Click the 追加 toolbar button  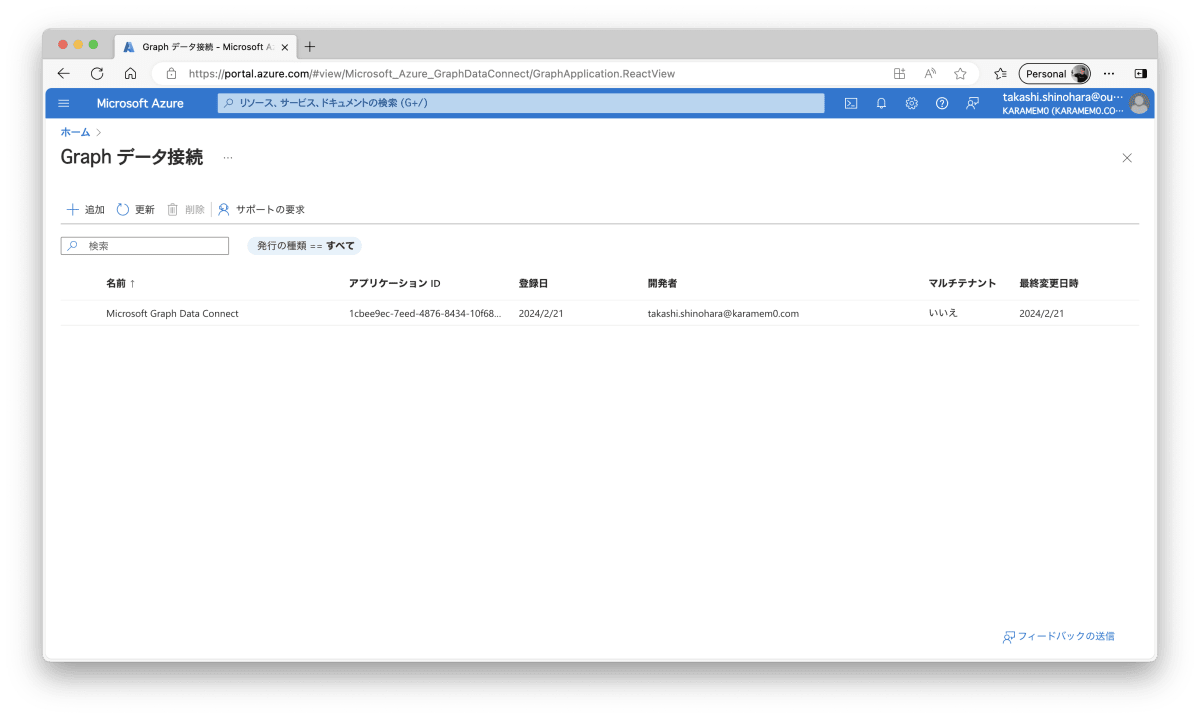click(x=85, y=209)
